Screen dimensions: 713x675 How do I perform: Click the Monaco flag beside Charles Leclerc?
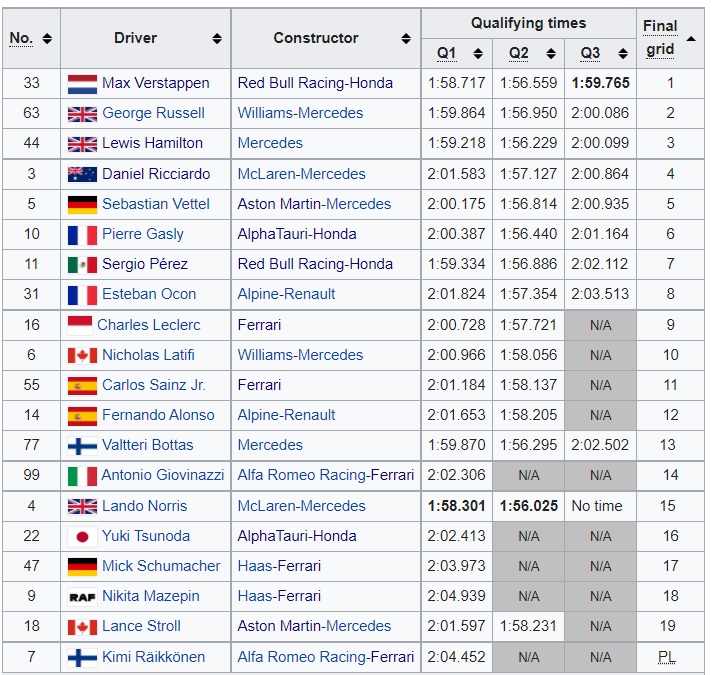click(x=79, y=325)
